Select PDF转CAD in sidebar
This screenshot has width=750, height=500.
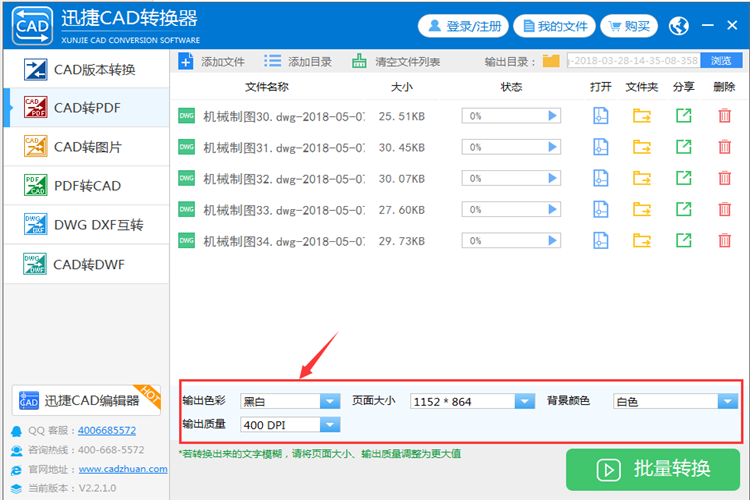(x=87, y=186)
